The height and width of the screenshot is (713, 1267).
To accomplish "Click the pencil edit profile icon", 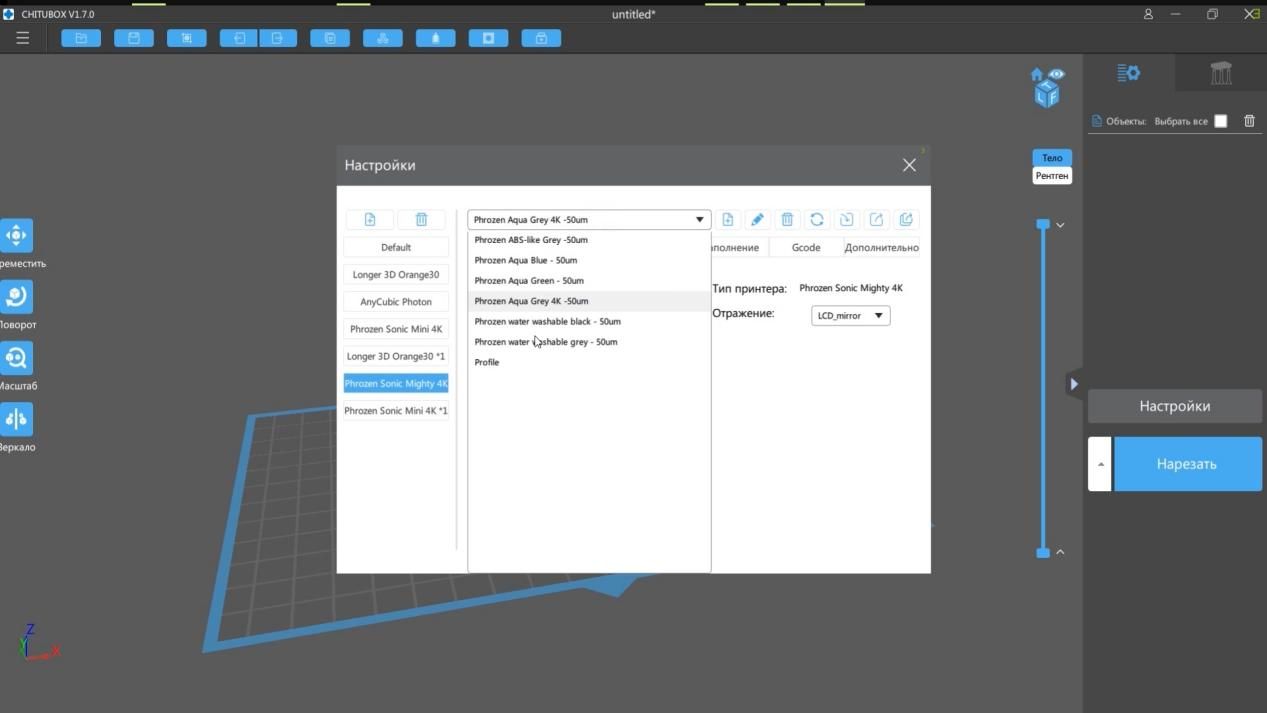I will pyautogui.click(x=757, y=220).
